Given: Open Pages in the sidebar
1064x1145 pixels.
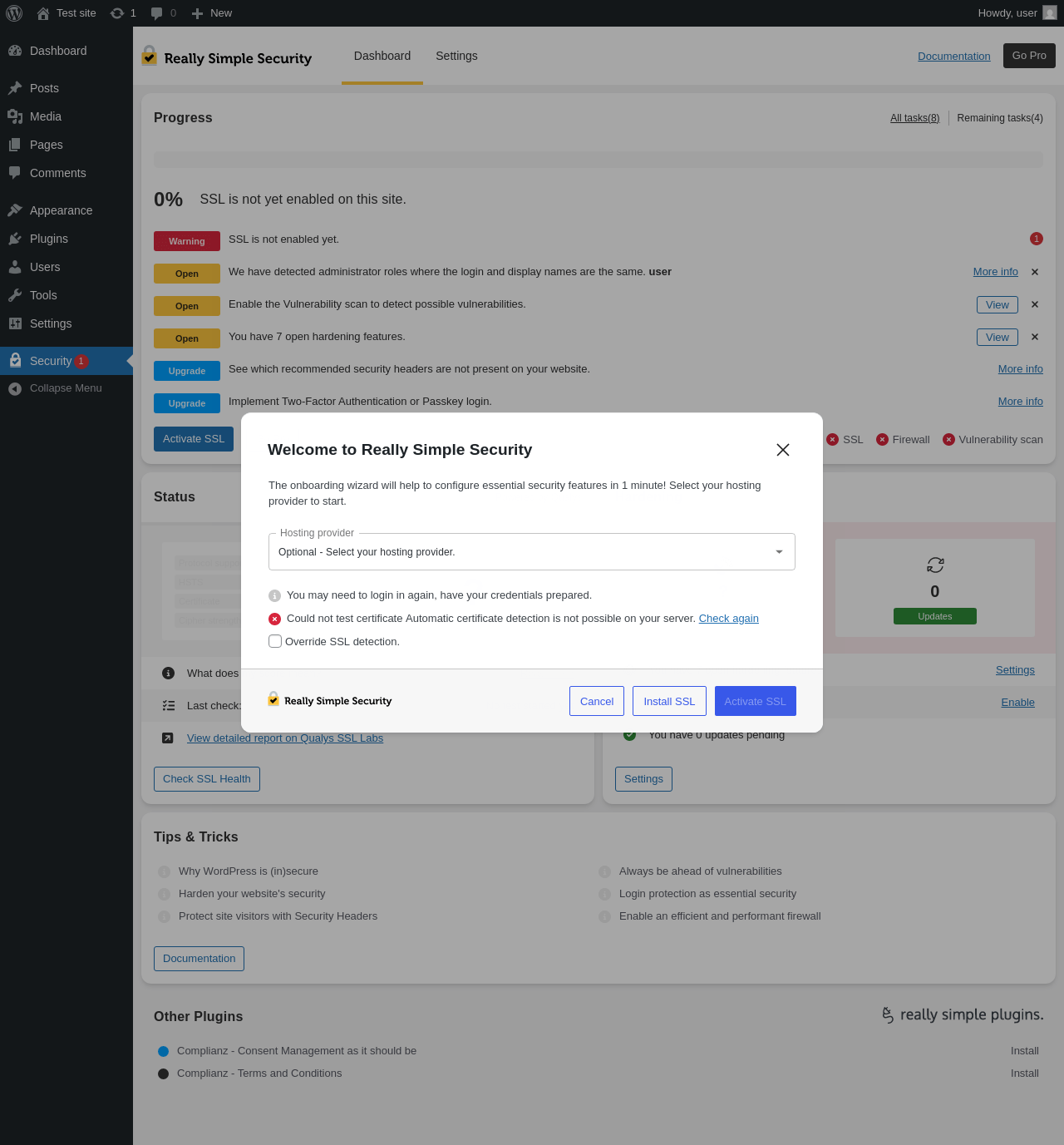Looking at the screenshot, I should click(x=66, y=145).
